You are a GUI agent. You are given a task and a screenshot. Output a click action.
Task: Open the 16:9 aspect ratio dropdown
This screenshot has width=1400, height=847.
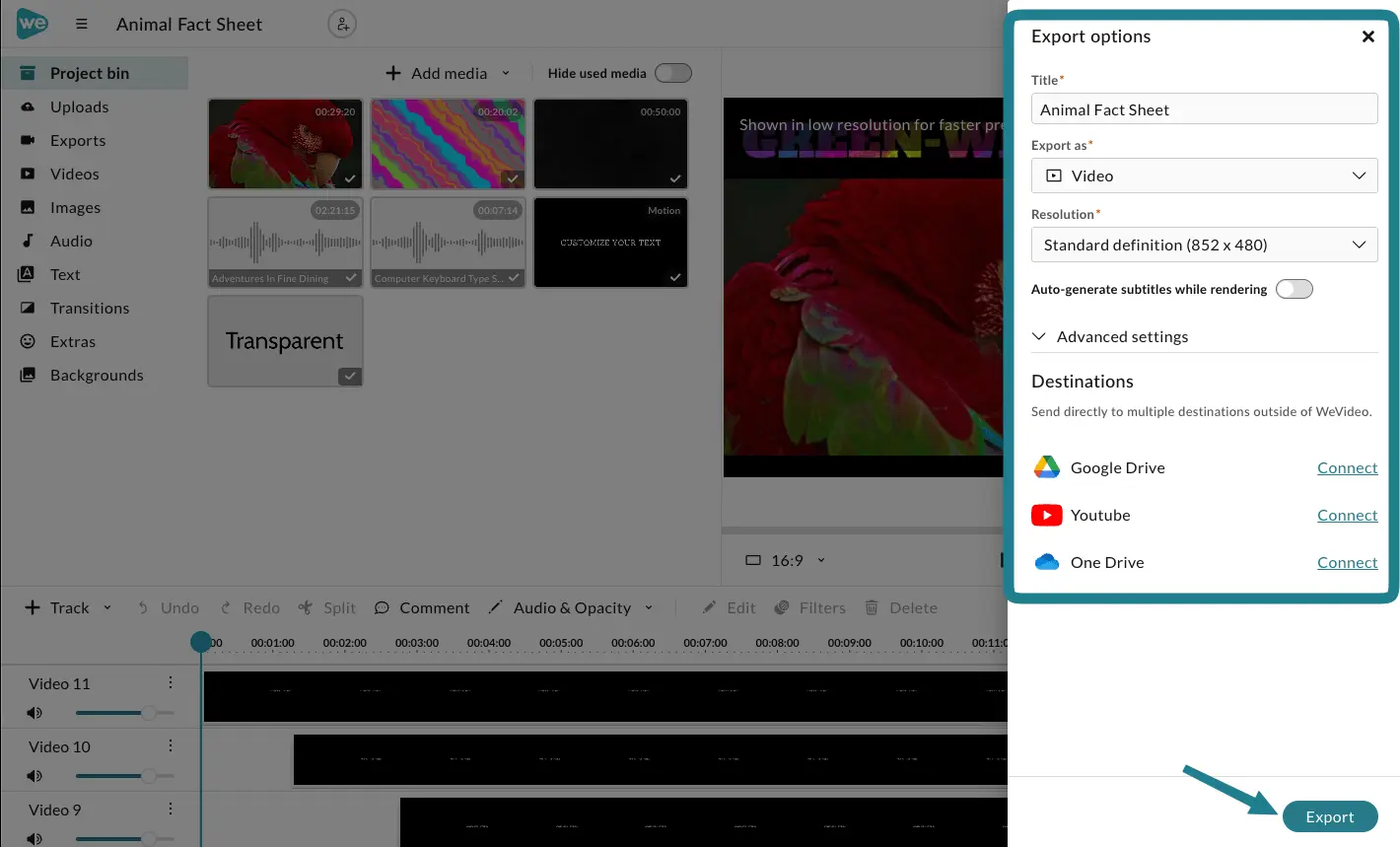[x=786, y=560]
